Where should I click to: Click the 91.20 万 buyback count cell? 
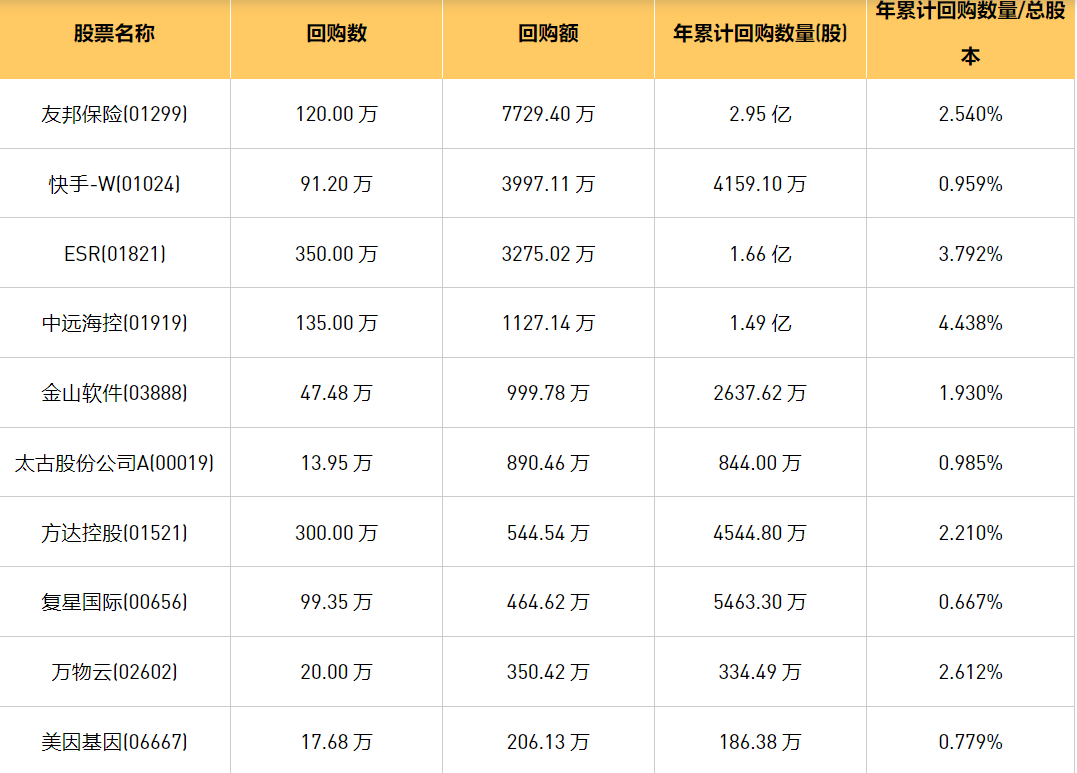pos(337,184)
